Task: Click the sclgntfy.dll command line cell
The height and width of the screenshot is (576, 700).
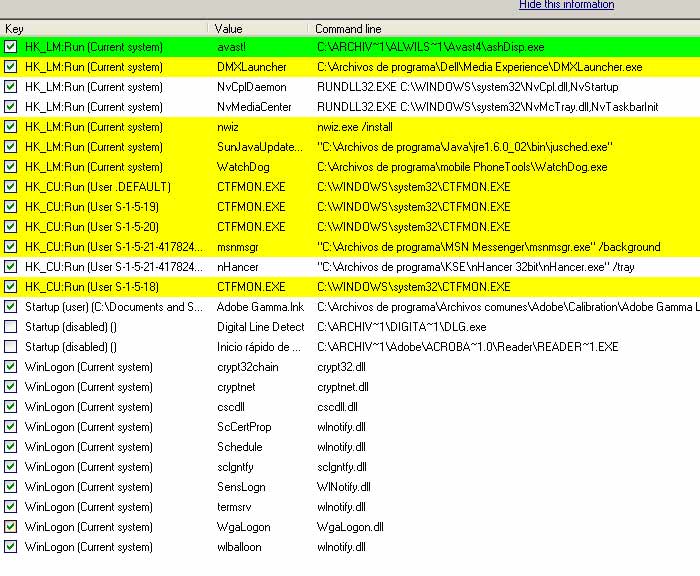Action: point(342,467)
